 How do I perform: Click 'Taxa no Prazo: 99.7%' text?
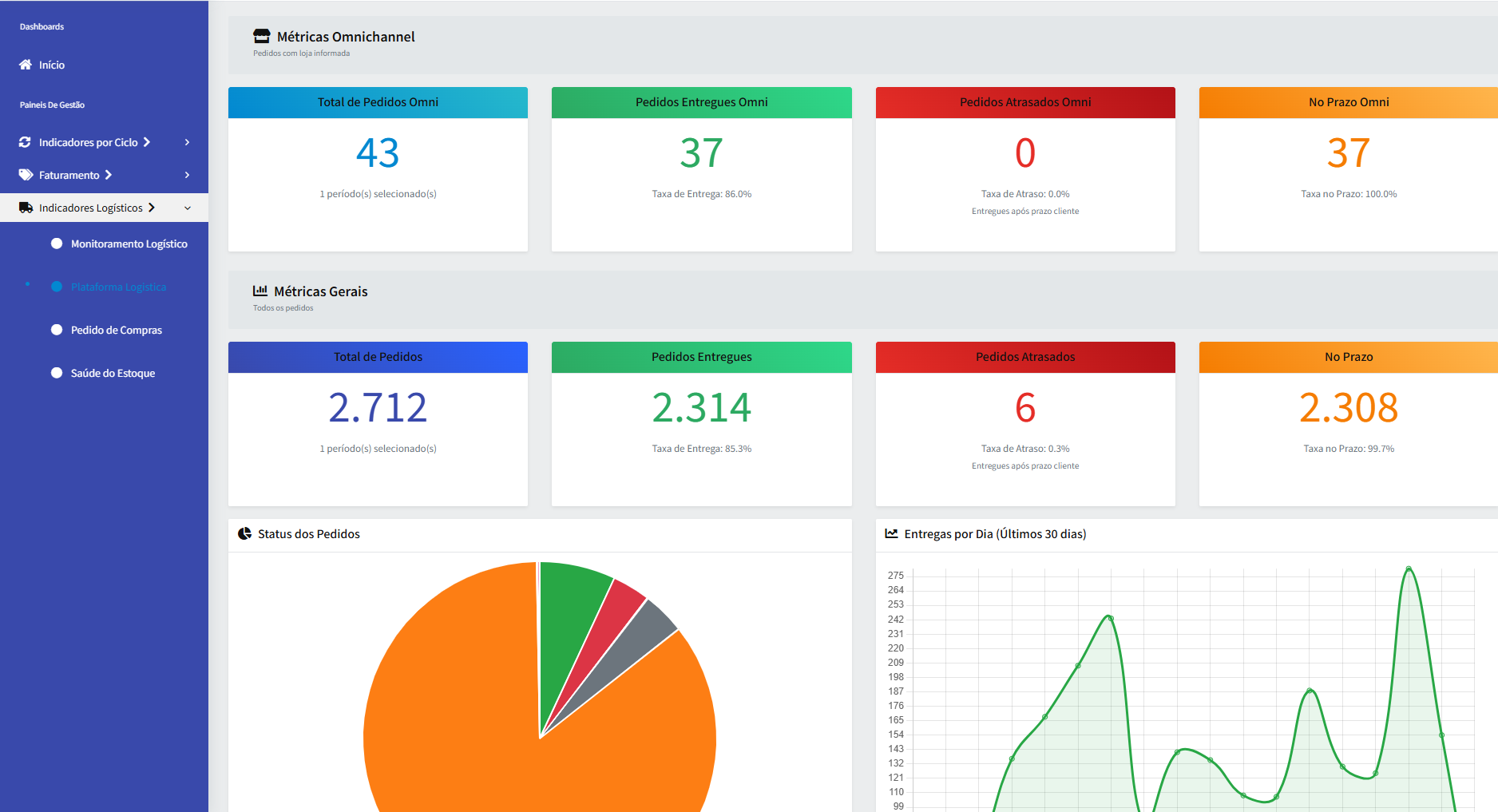(1349, 449)
